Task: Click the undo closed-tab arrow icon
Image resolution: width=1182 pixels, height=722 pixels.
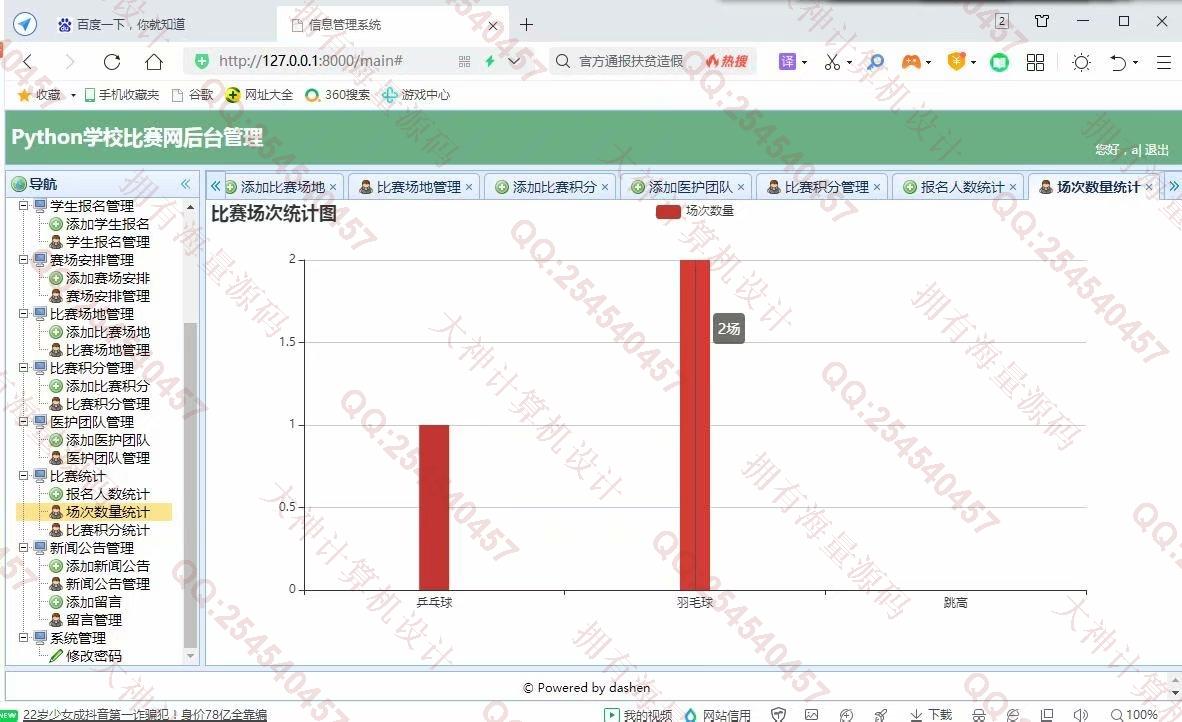Action: [x=1118, y=62]
